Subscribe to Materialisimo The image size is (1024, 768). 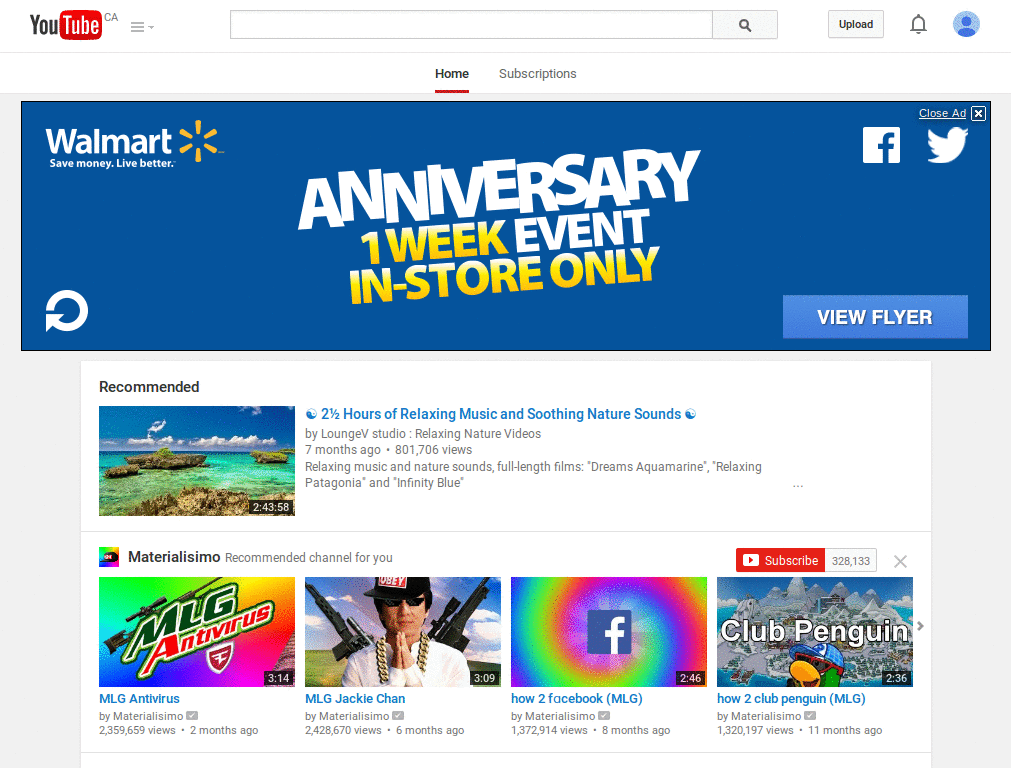point(780,560)
